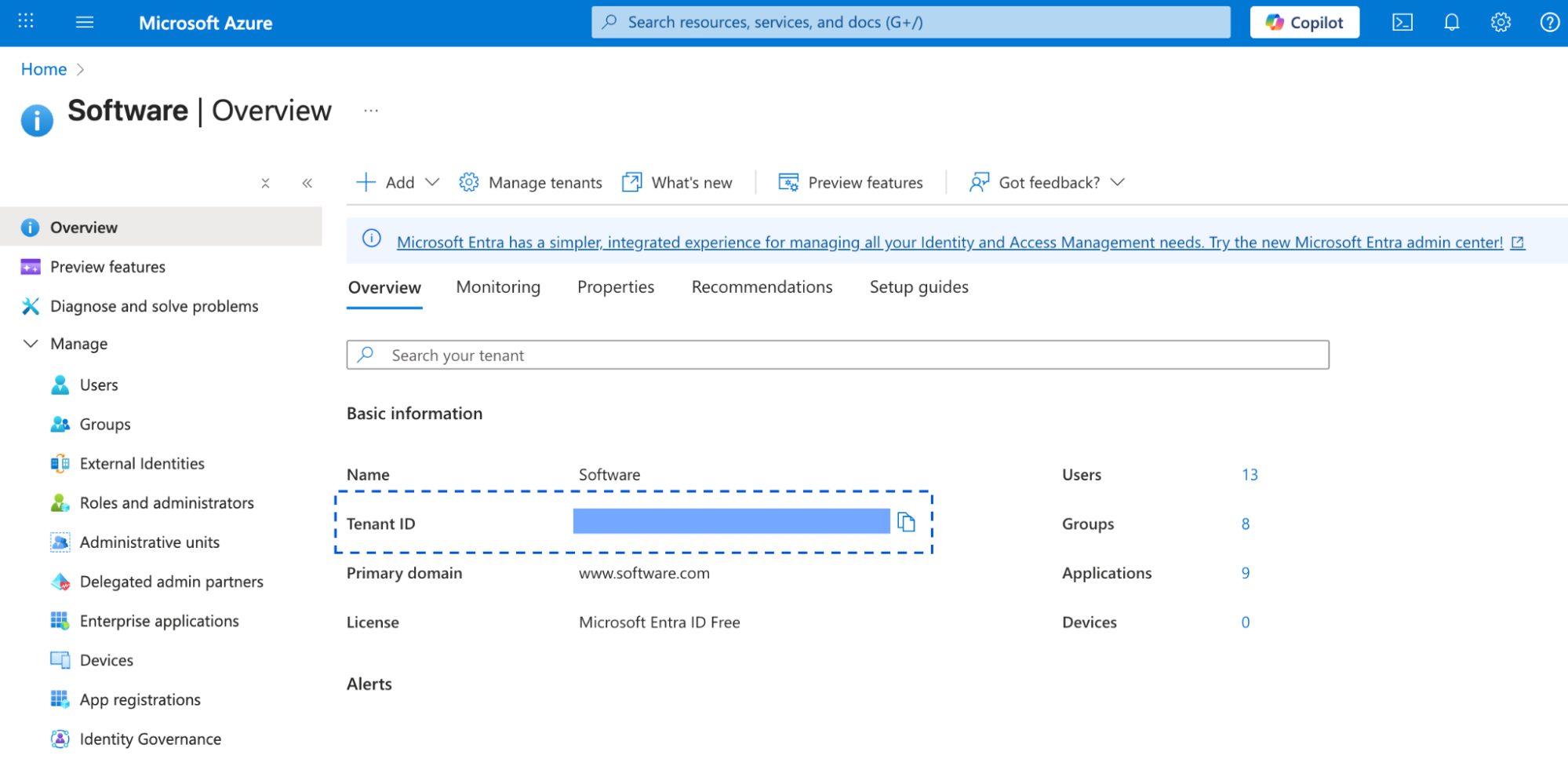Click the help question mark icon
1568x759 pixels.
pos(1549,23)
